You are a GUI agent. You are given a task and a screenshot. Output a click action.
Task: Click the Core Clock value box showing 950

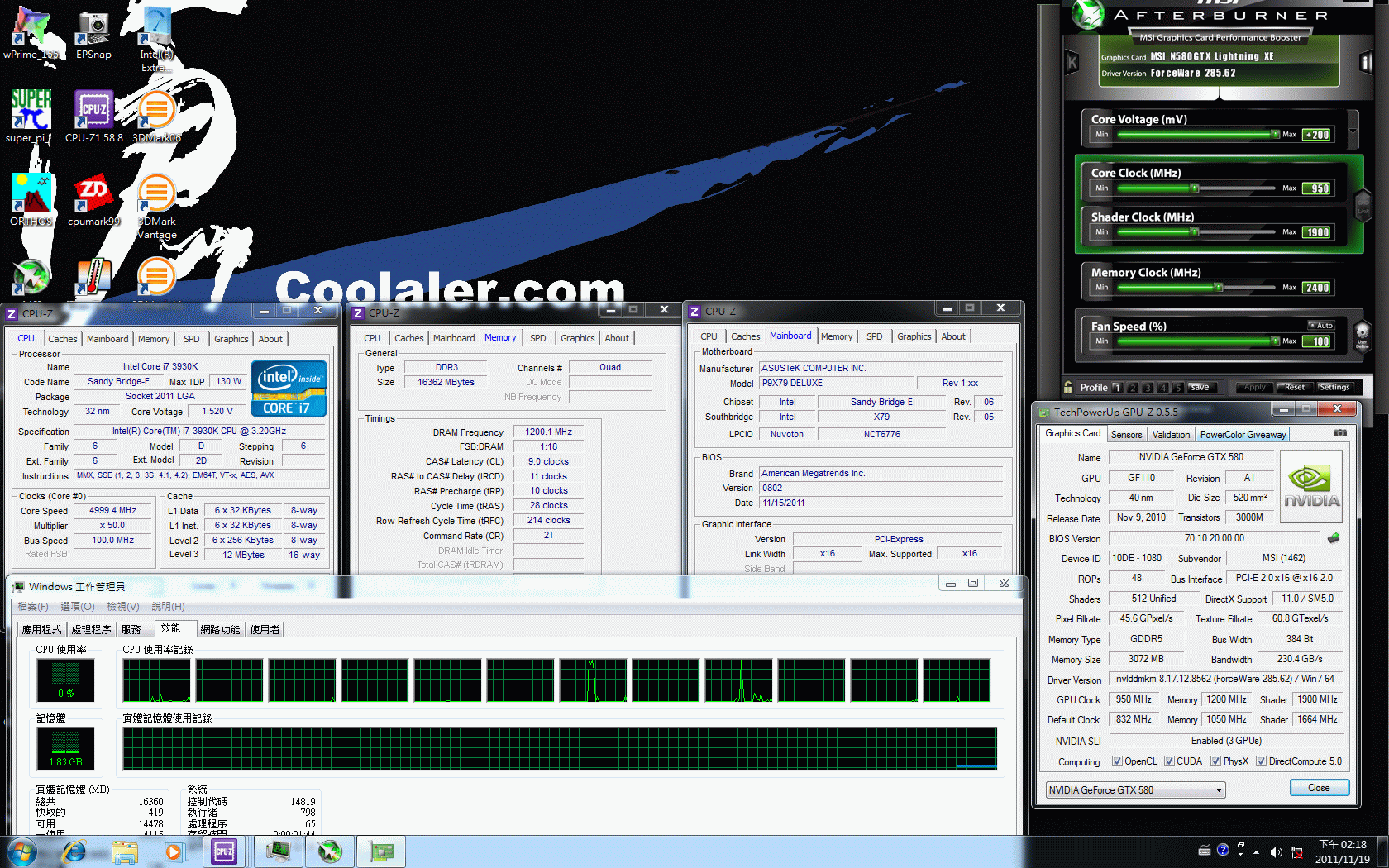tap(1316, 188)
